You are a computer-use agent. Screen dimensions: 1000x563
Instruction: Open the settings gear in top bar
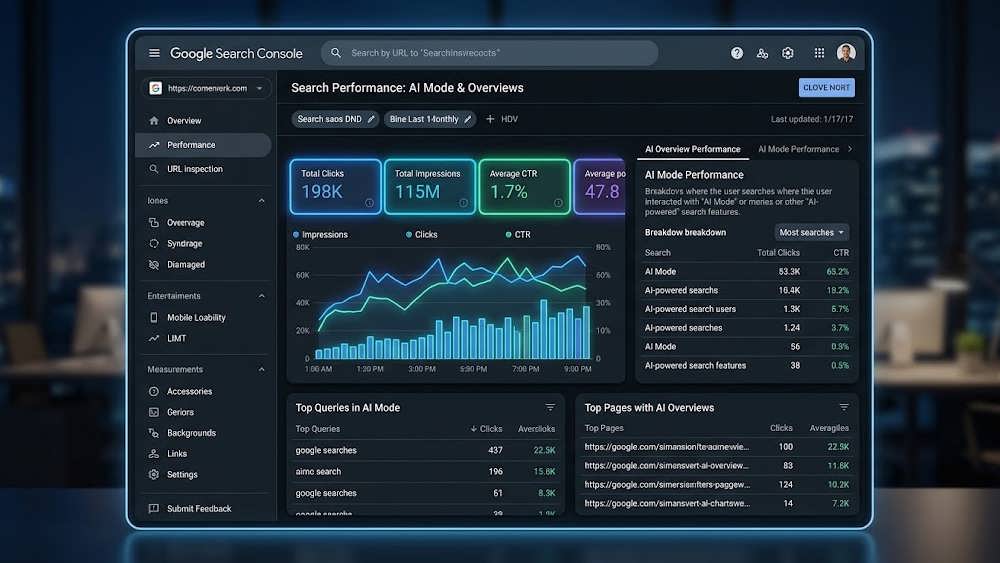(x=788, y=54)
